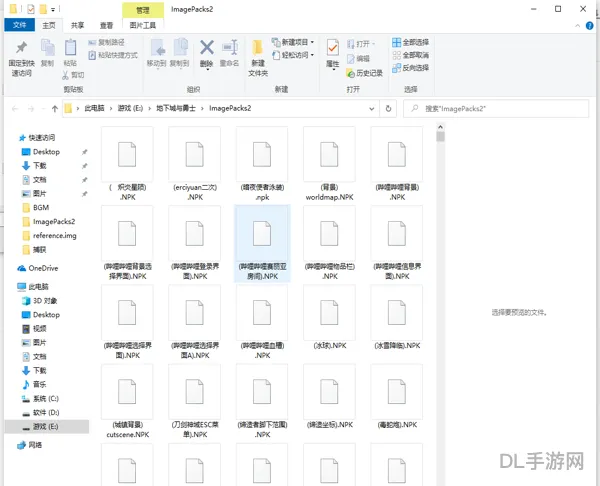The height and width of the screenshot is (486, 600).
Task: Click the Copy To (复制到) icon
Action: click(x=180, y=48)
